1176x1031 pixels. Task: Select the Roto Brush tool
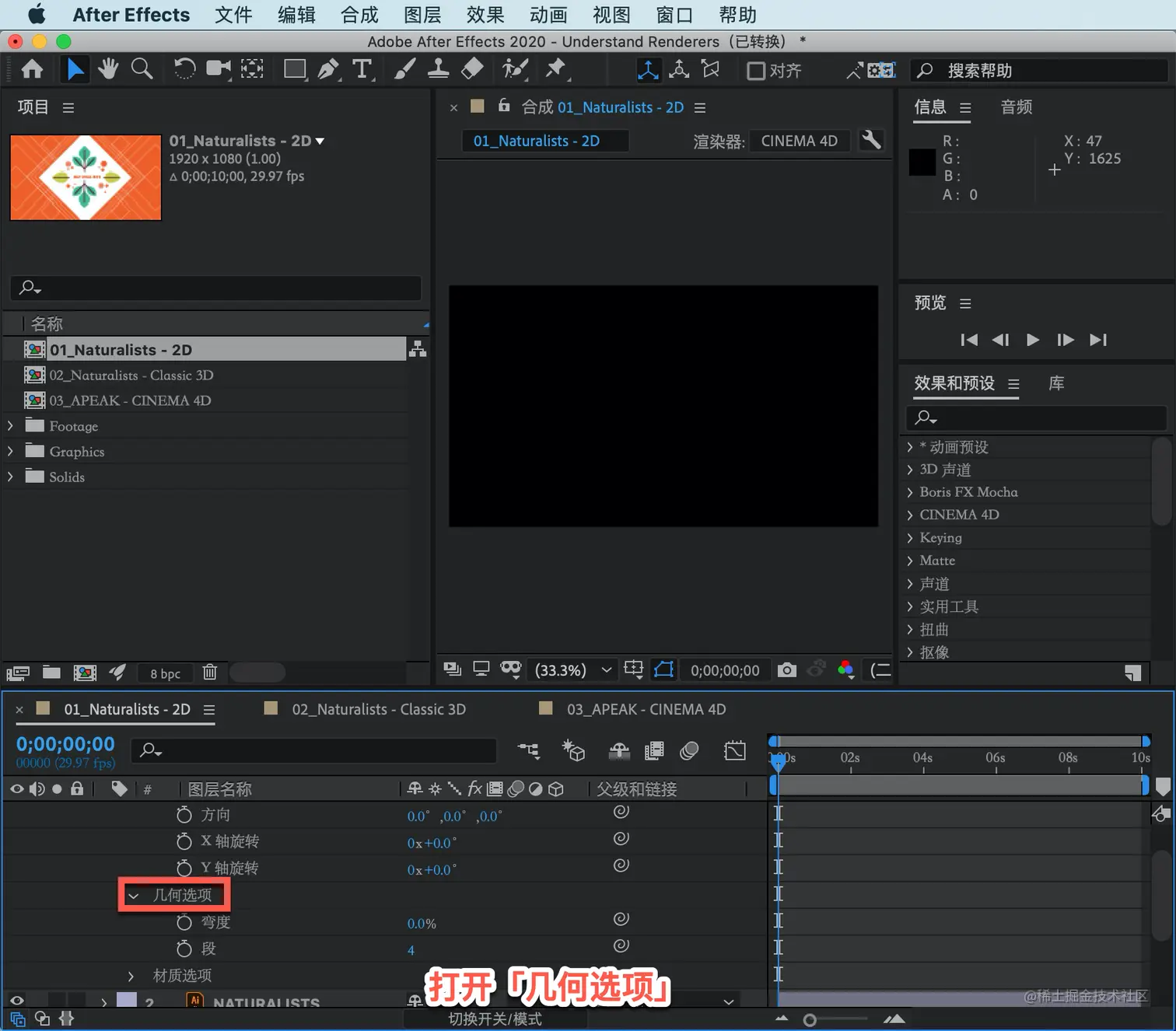click(x=515, y=69)
